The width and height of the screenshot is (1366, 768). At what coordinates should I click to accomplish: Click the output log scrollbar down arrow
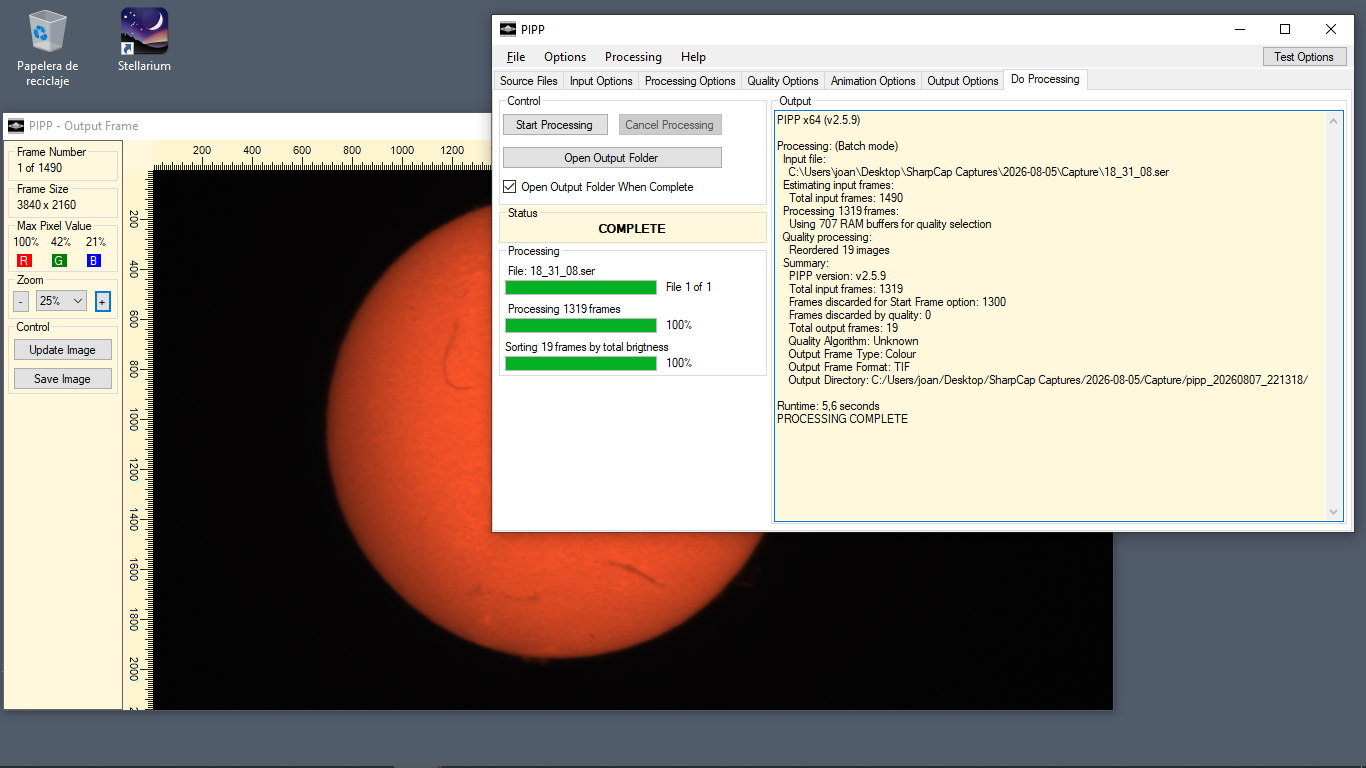click(1334, 512)
